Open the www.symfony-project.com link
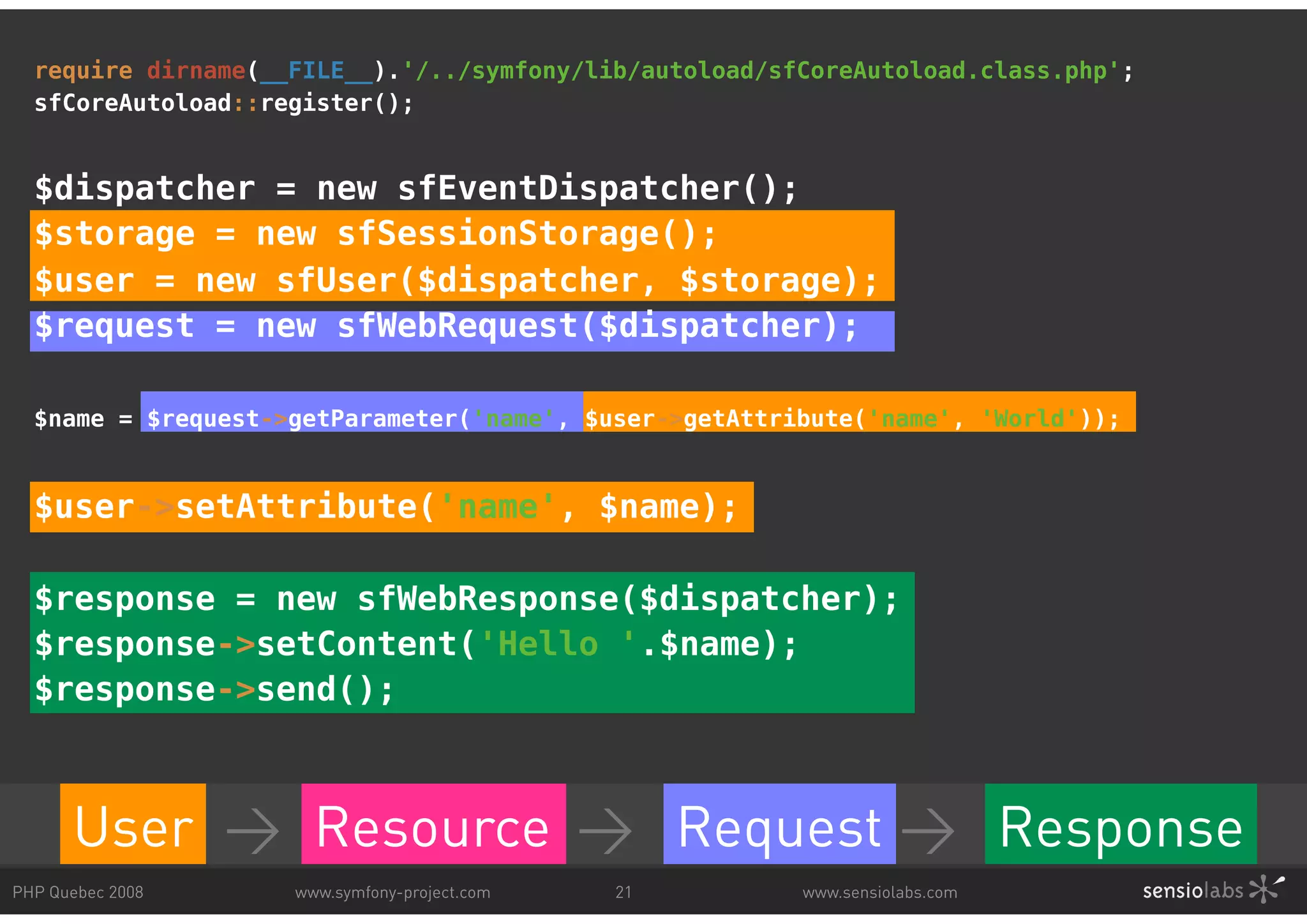The height and width of the screenshot is (924, 1307). pos(392,892)
